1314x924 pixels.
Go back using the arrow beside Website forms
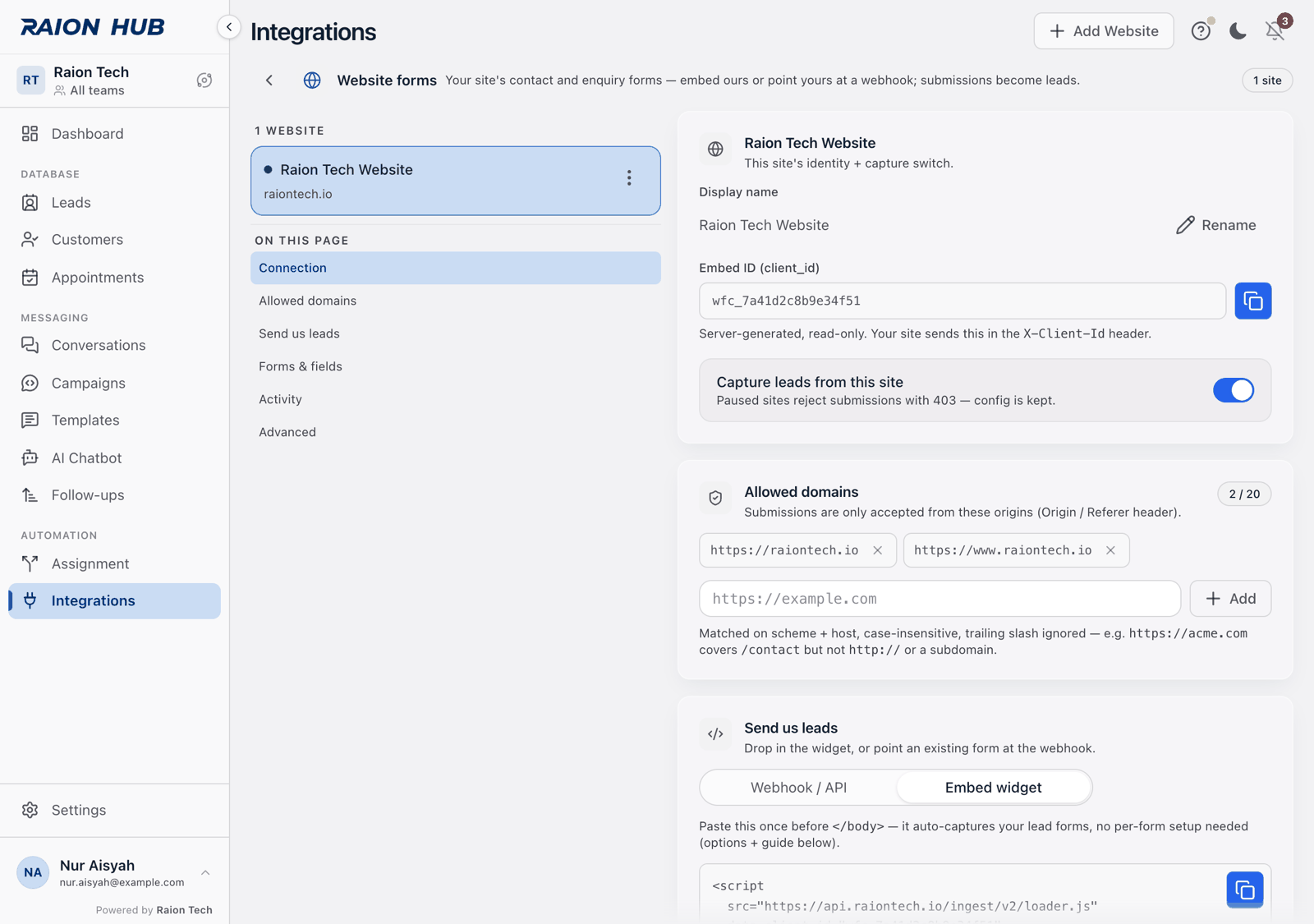pyautogui.click(x=269, y=80)
